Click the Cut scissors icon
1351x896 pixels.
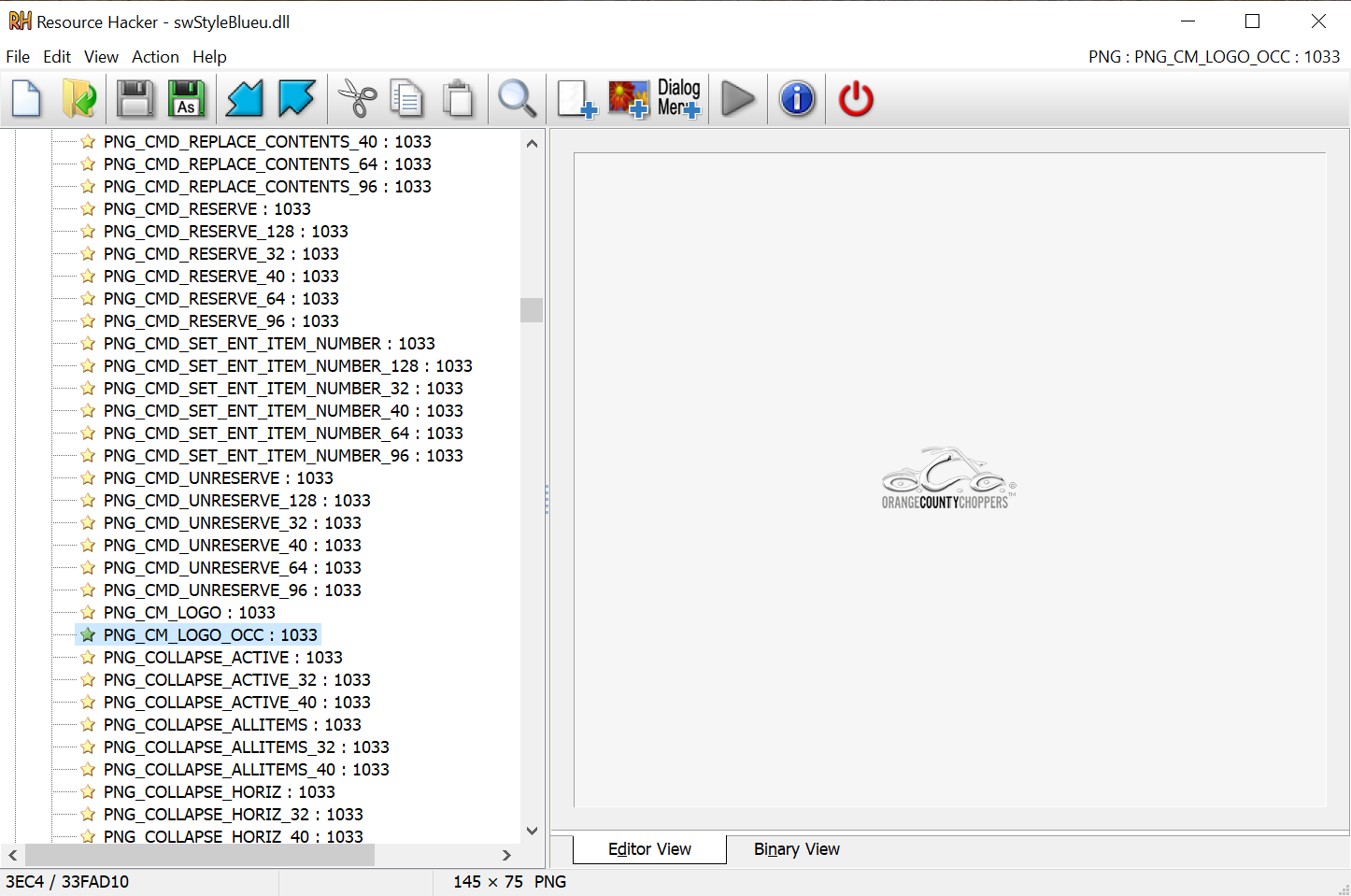tap(356, 98)
